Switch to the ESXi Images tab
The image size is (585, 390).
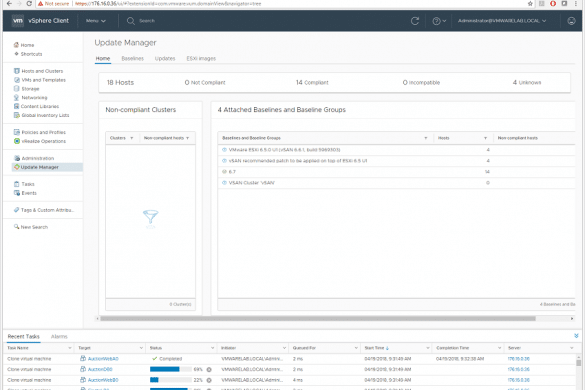[201, 59]
